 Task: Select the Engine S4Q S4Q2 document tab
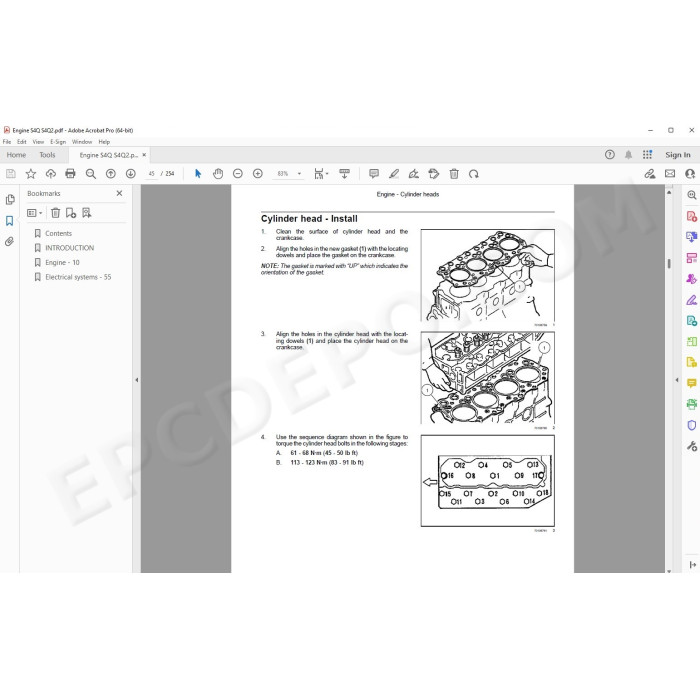[x=108, y=155]
